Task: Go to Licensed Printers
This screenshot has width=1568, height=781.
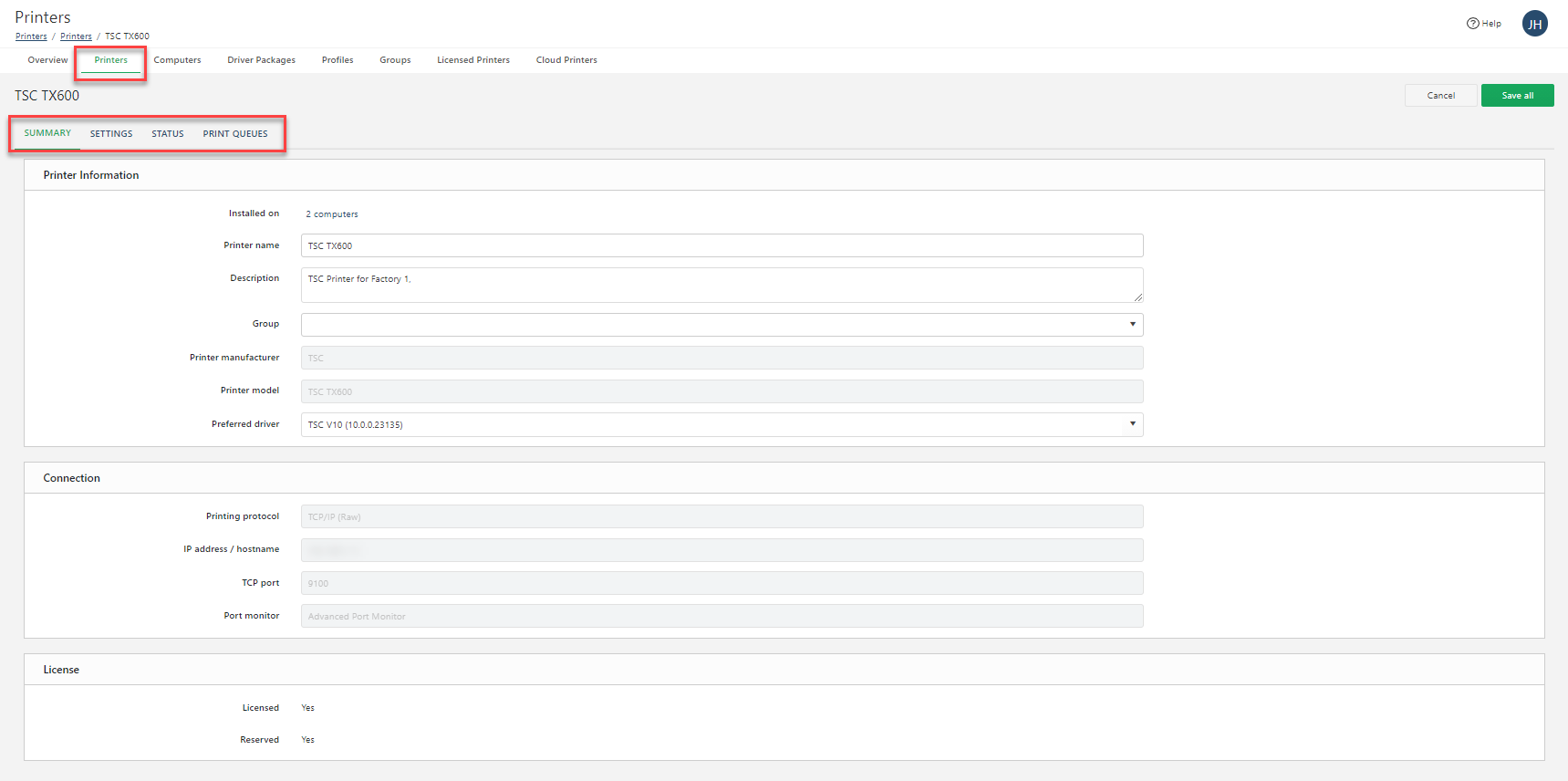Action: [472, 60]
